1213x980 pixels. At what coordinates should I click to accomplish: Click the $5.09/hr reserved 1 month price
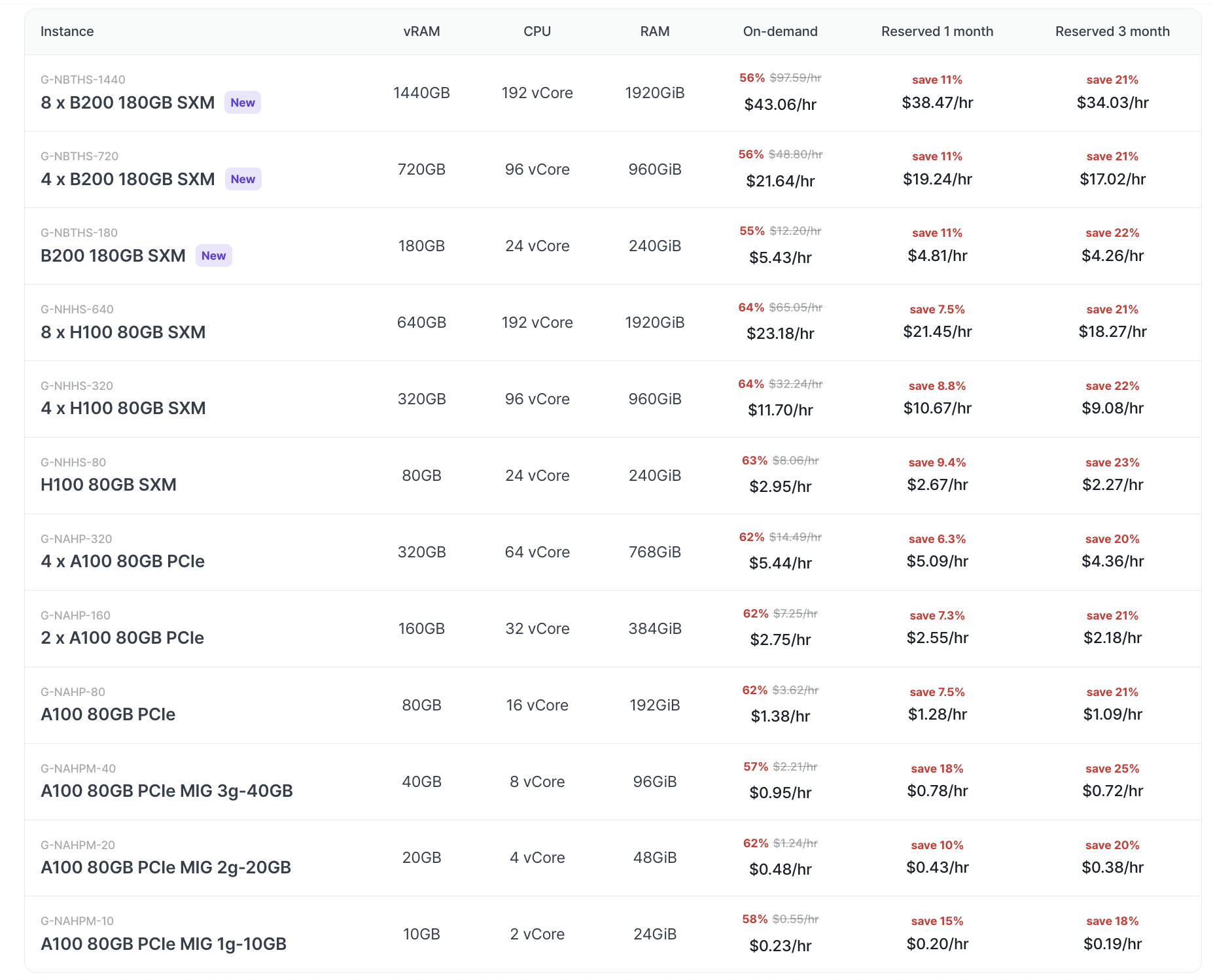[x=937, y=561]
